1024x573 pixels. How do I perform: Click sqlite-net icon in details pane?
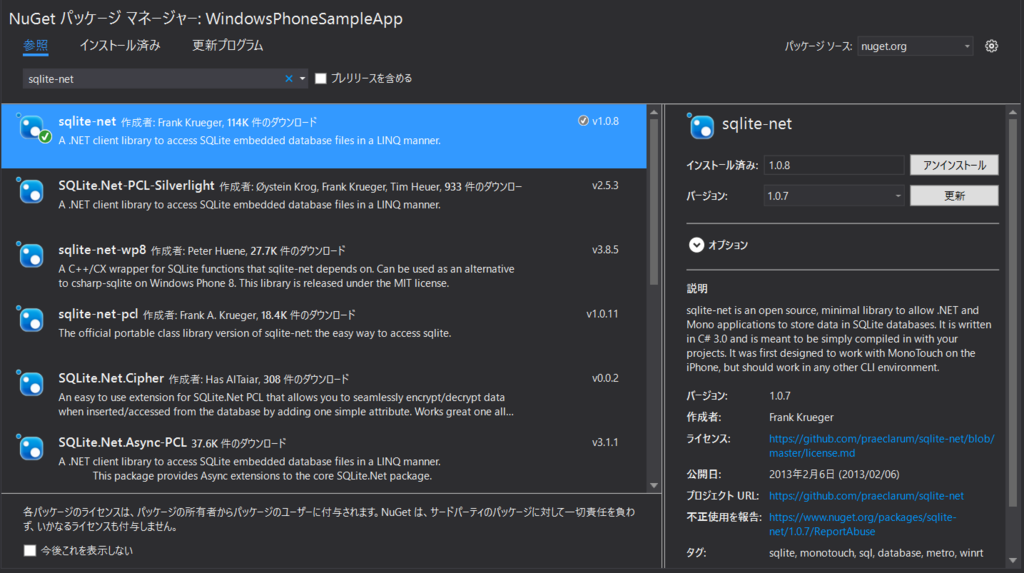pos(701,125)
